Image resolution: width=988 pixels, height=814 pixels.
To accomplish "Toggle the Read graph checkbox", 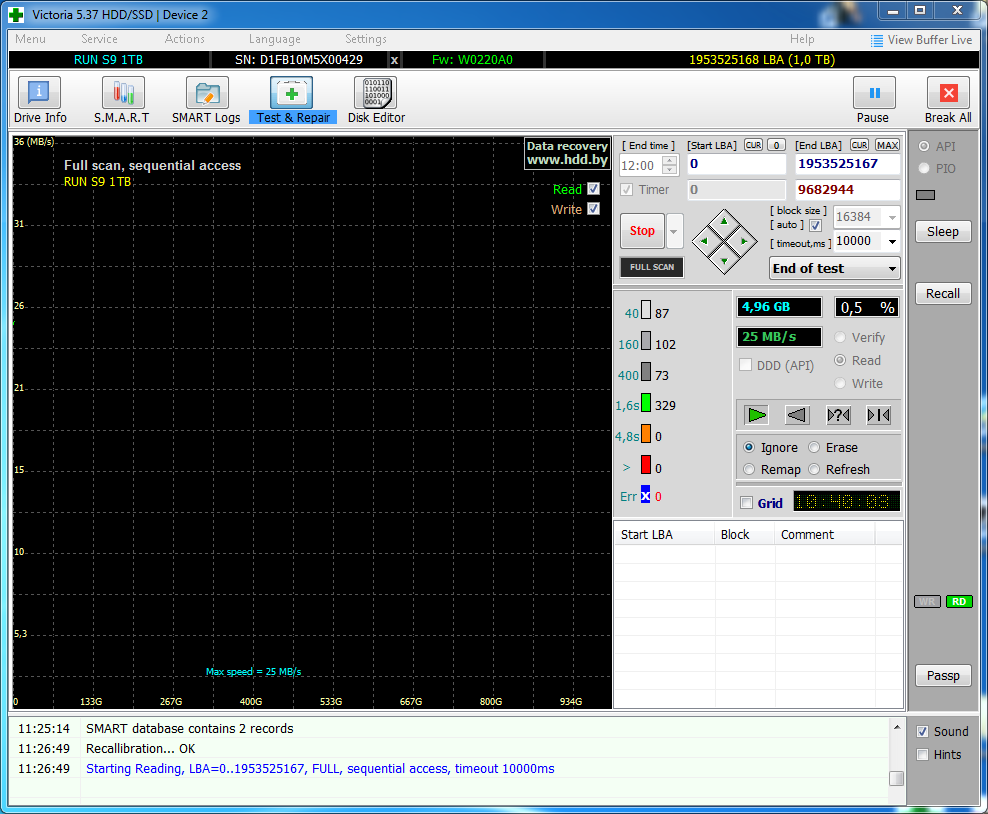I will click(594, 188).
